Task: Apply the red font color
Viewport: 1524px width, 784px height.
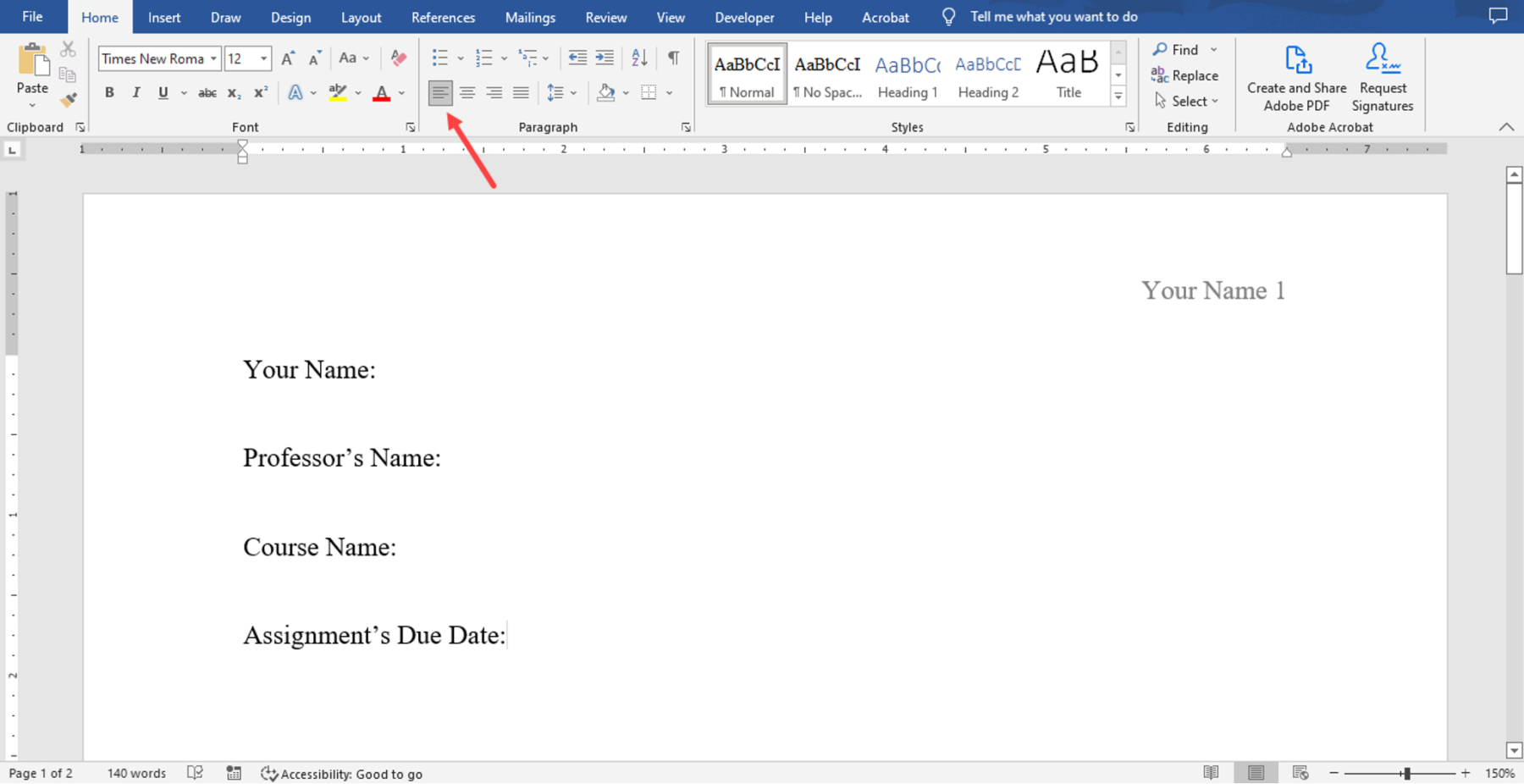Action: (x=381, y=93)
